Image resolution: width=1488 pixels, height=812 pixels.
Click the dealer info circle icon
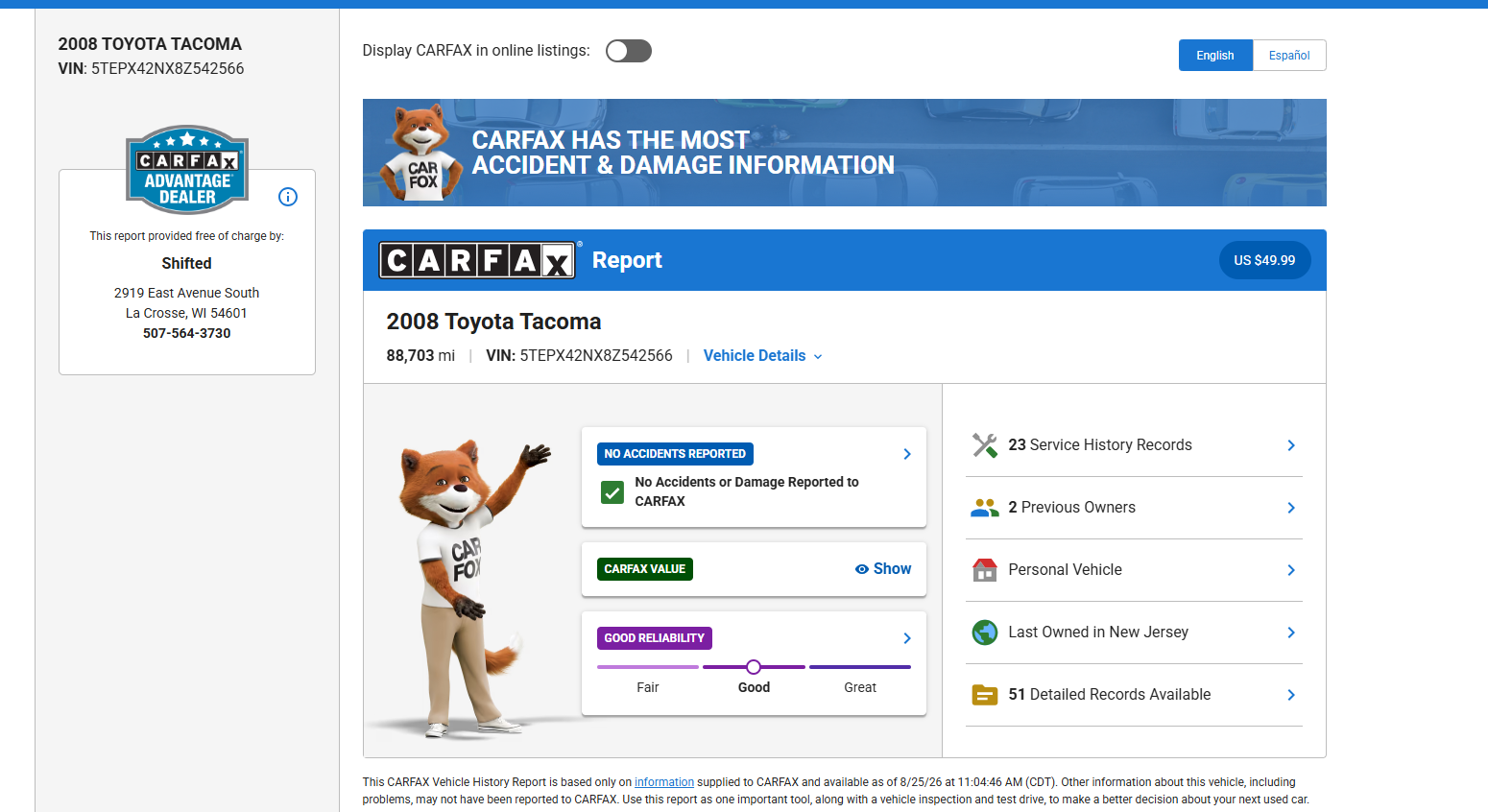[x=288, y=197]
